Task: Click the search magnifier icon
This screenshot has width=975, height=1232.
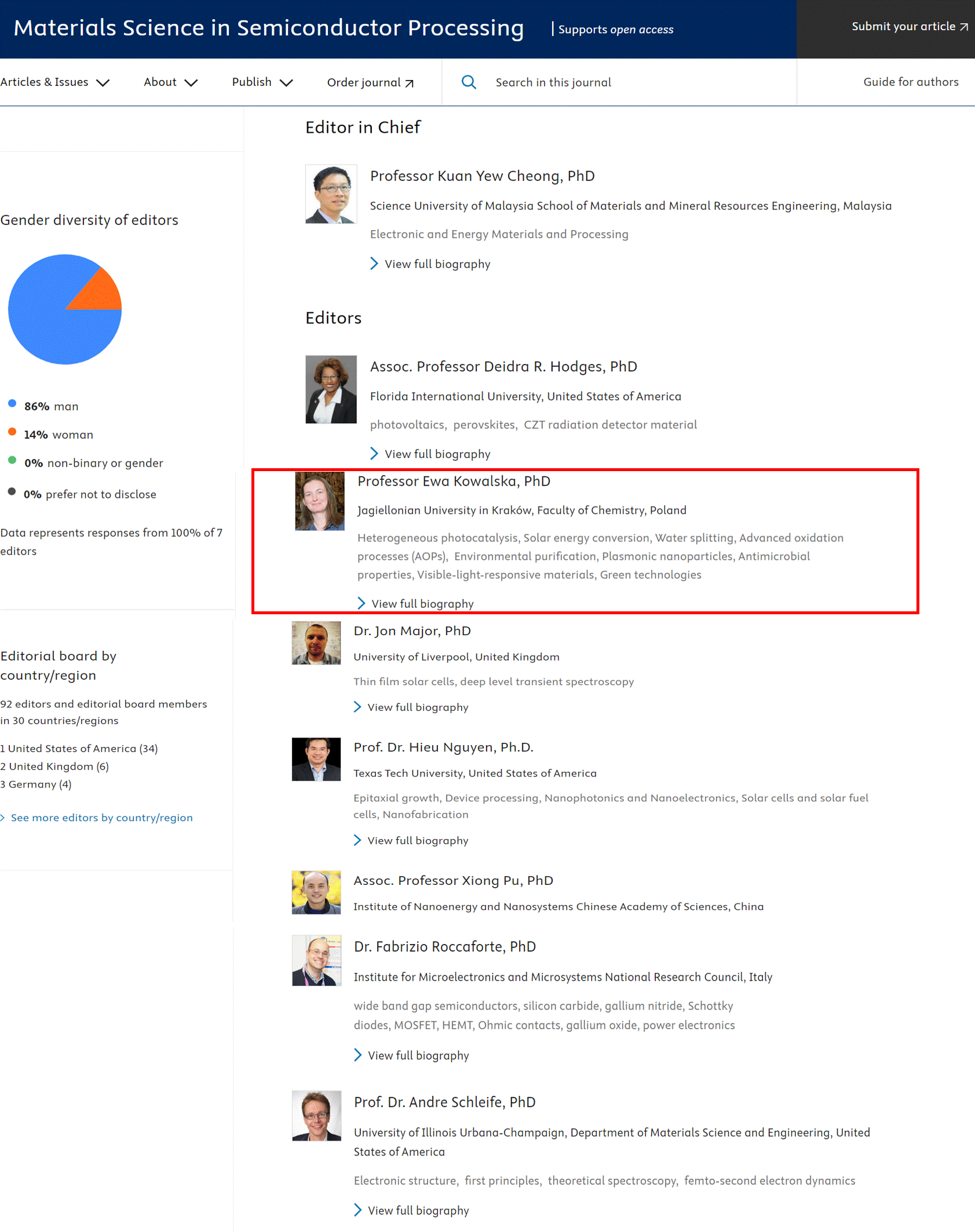Action: click(469, 82)
